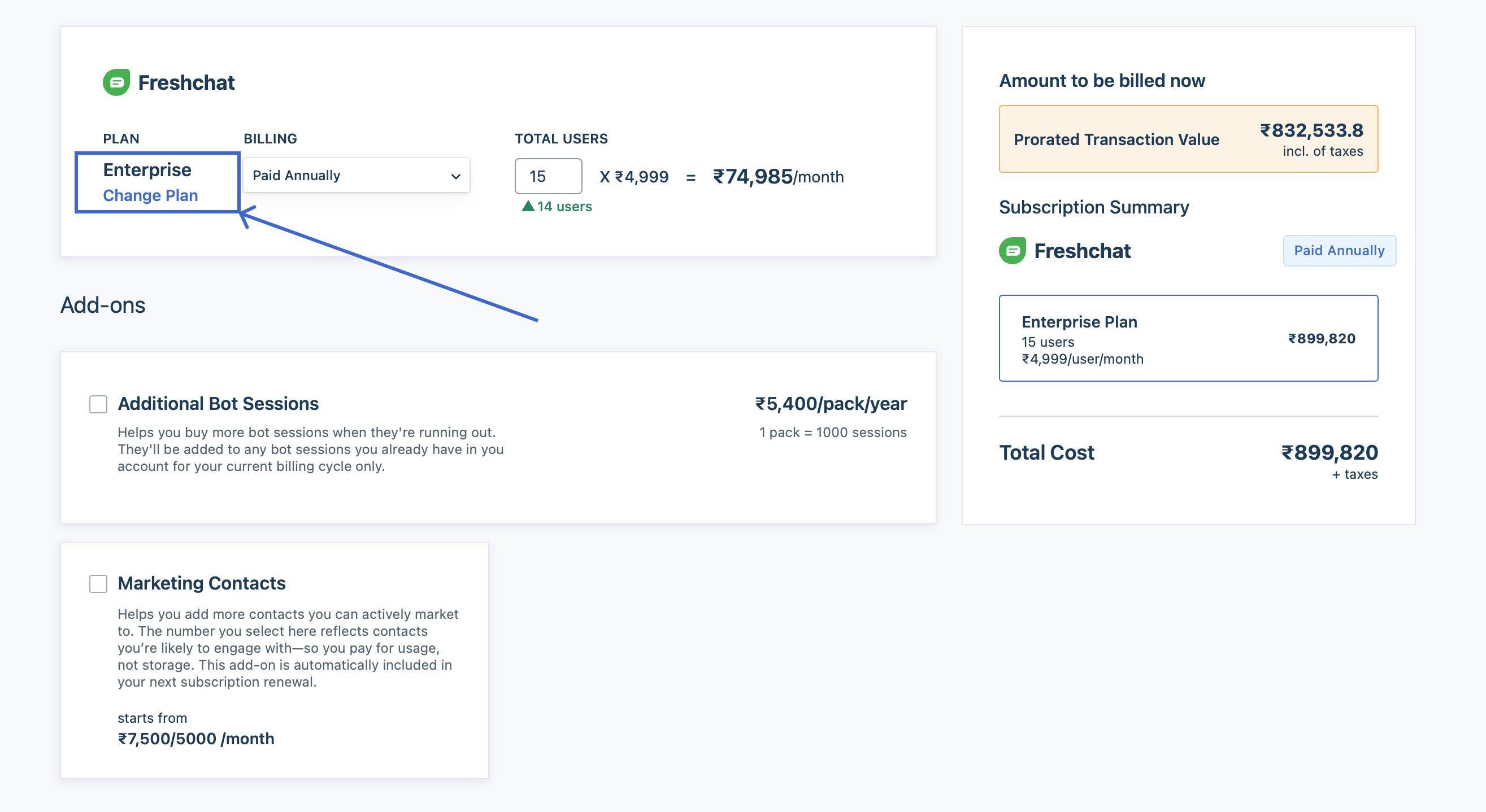Open the Paid Annually billing dropdown

(357, 175)
